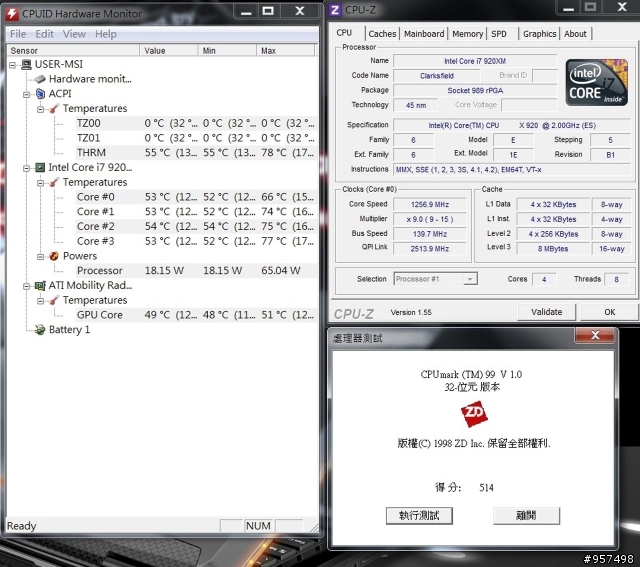
Task: Click the Name field Intel Core i7 920XM
Action: point(475,61)
